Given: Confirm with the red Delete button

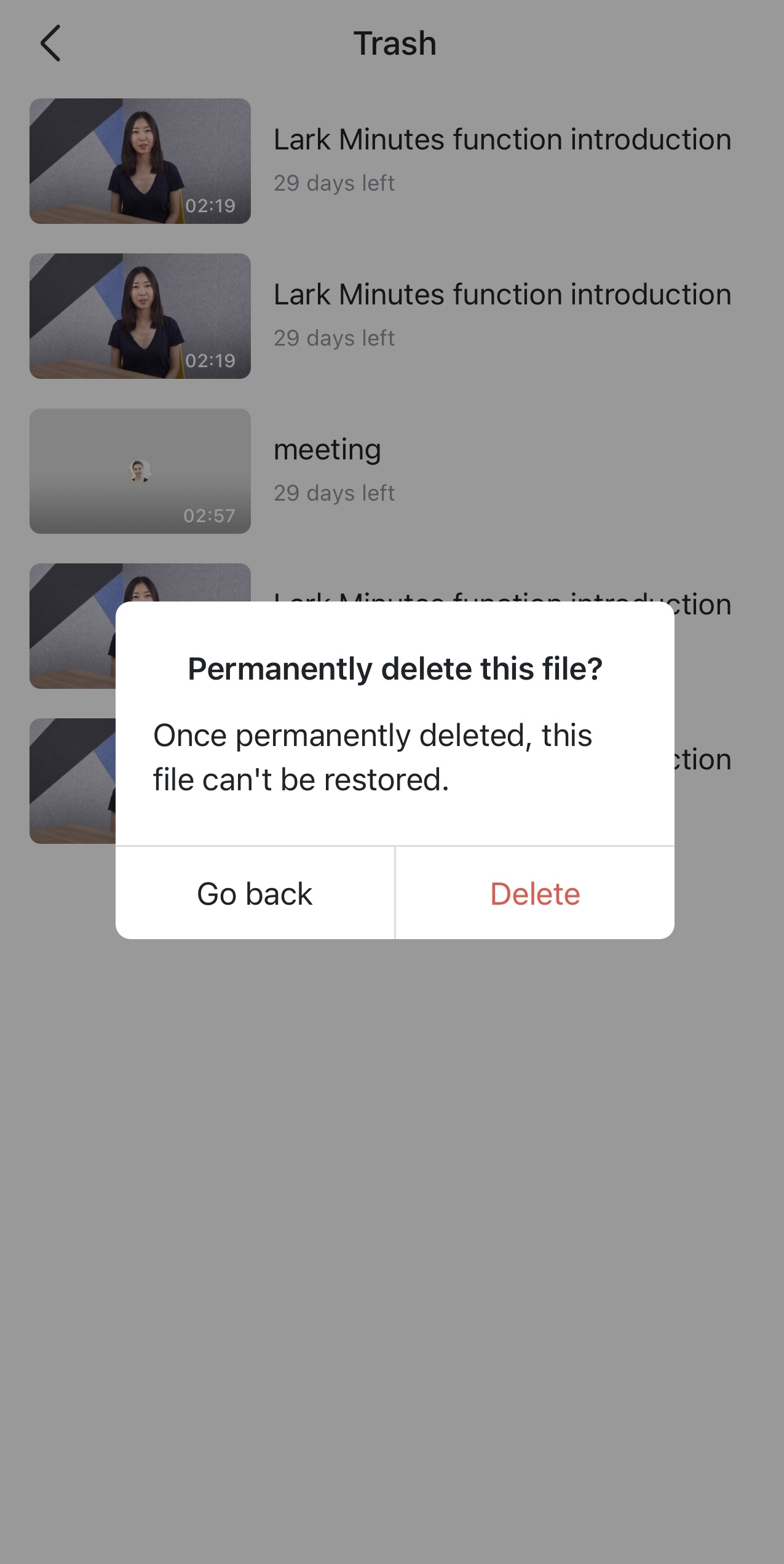Looking at the screenshot, I should coord(535,893).
